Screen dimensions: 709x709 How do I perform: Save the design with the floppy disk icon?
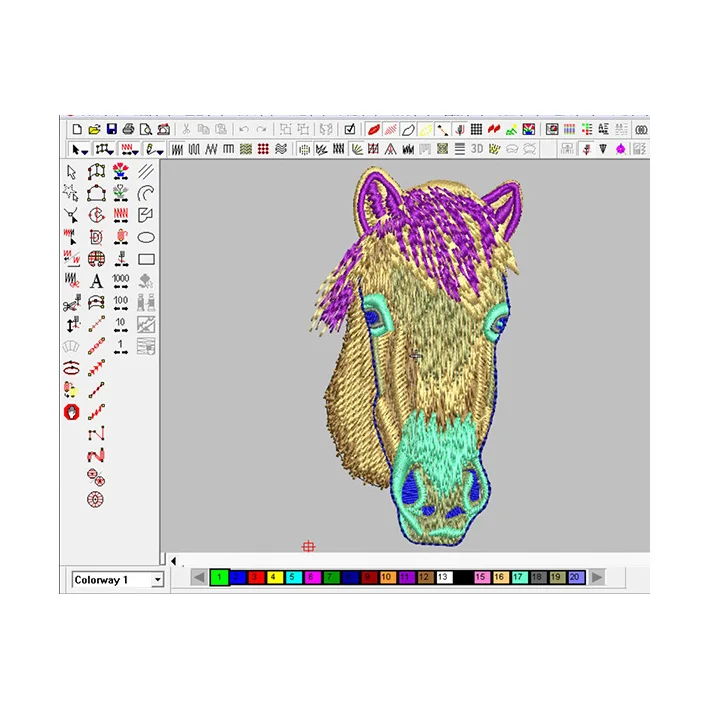click(x=111, y=130)
